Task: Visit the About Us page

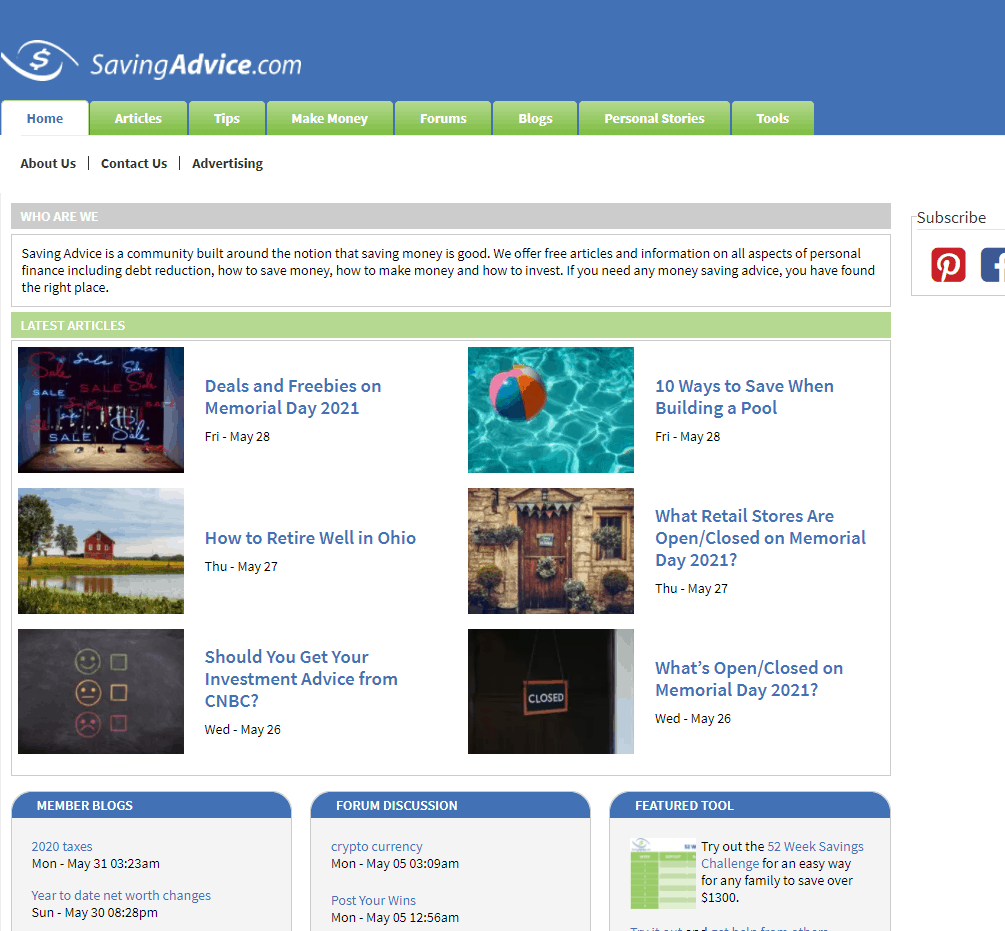Action: point(48,163)
